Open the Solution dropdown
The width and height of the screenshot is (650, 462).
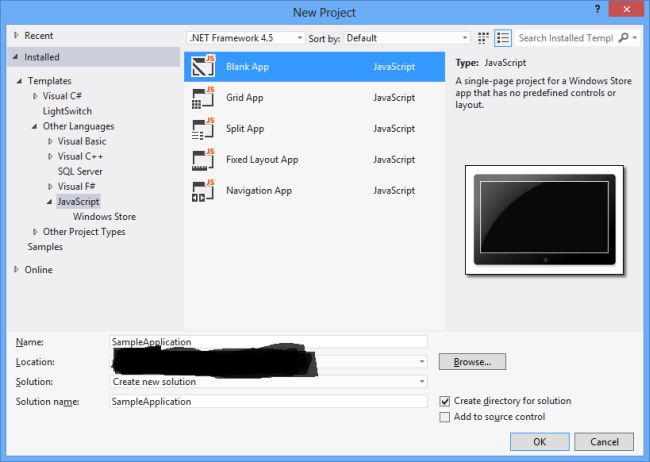pos(268,382)
